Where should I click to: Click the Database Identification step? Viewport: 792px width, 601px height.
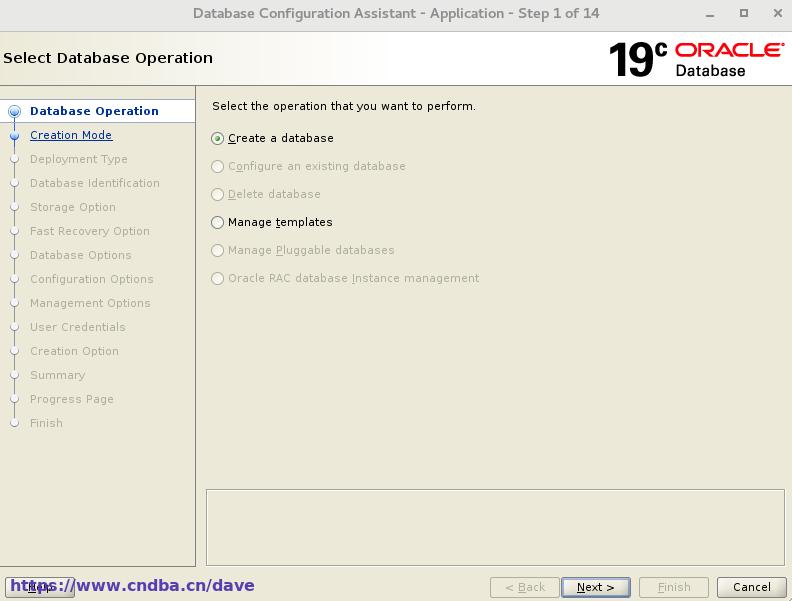[94, 183]
